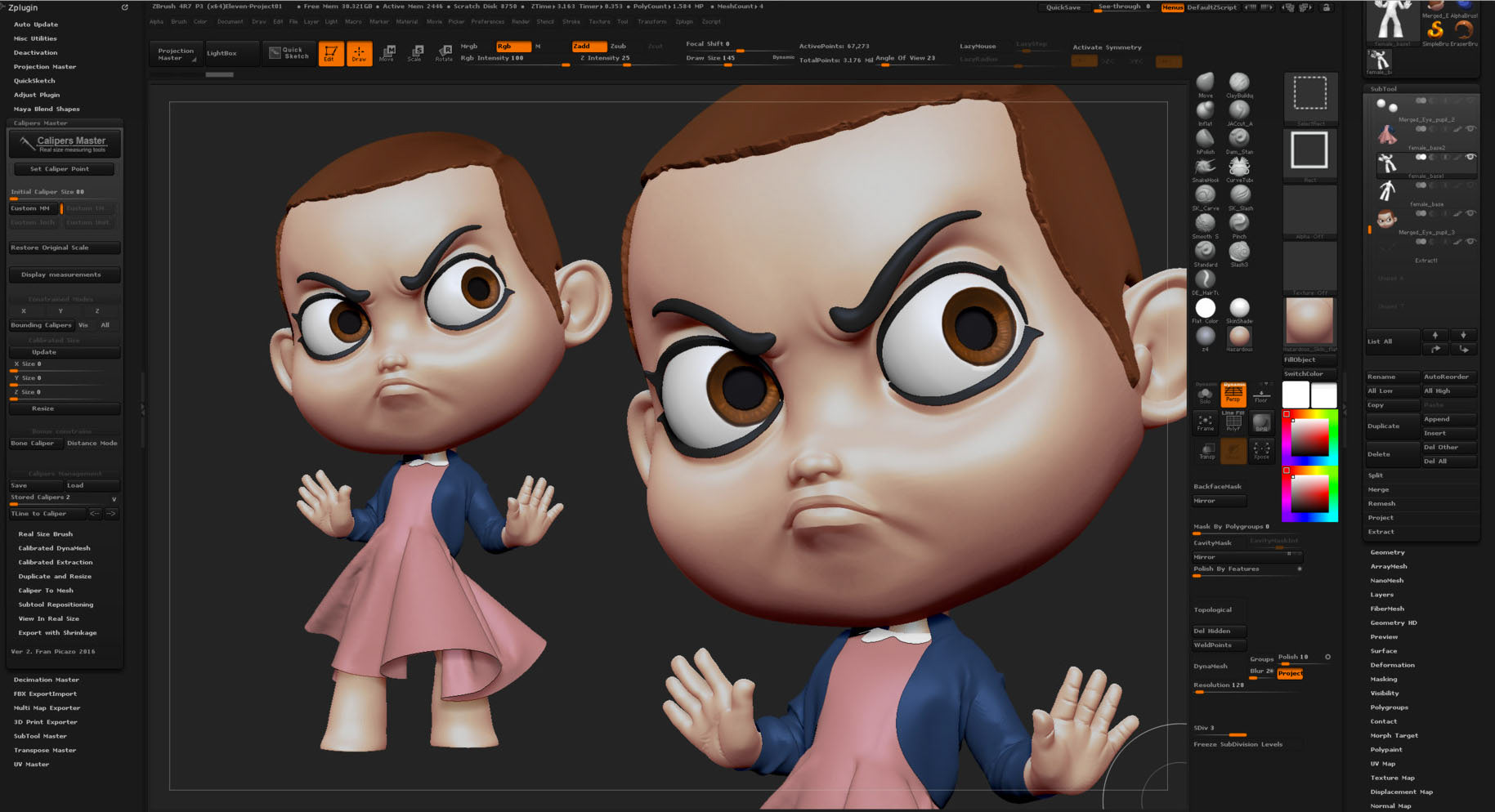Activate Draw mode button
This screenshot has height=812, width=1495.
tap(359, 53)
